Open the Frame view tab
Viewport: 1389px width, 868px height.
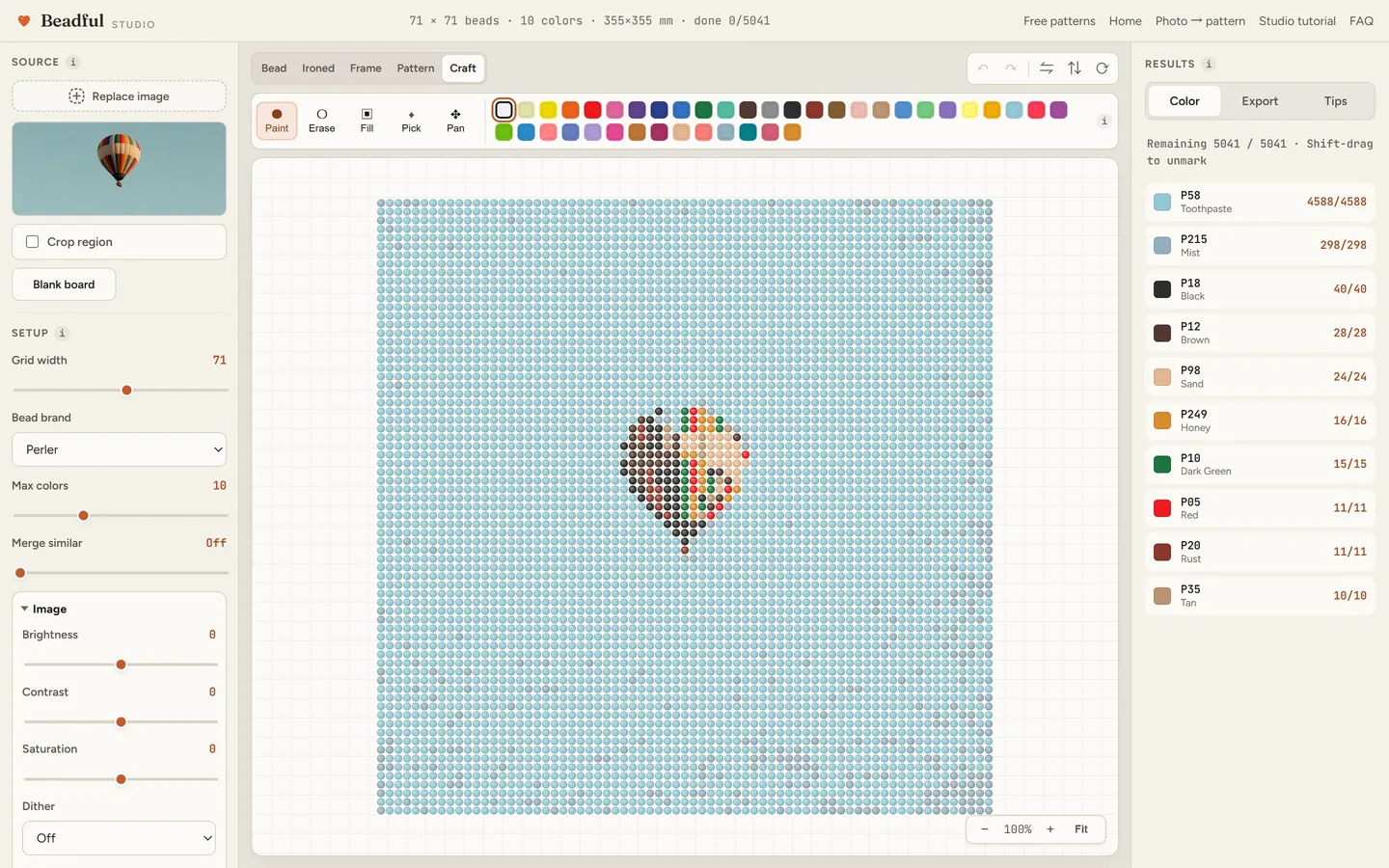tap(366, 68)
